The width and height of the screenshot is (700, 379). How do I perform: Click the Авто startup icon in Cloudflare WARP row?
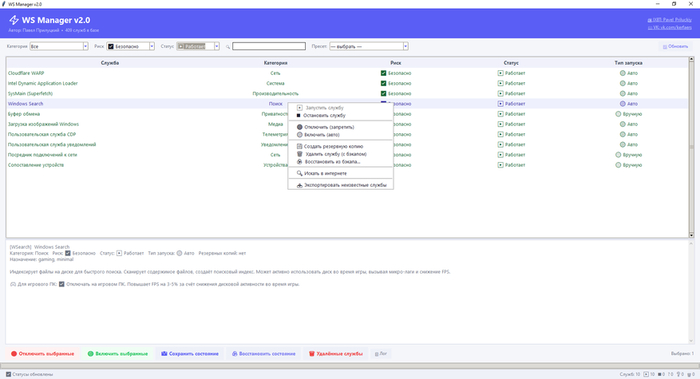click(622, 73)
